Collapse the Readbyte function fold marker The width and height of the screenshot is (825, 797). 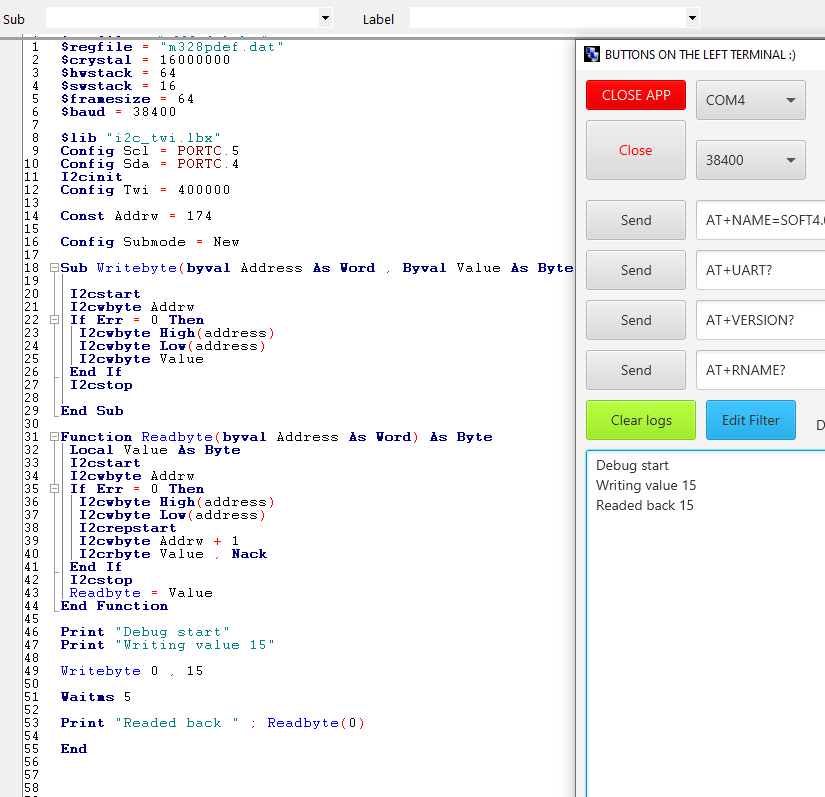52,437
